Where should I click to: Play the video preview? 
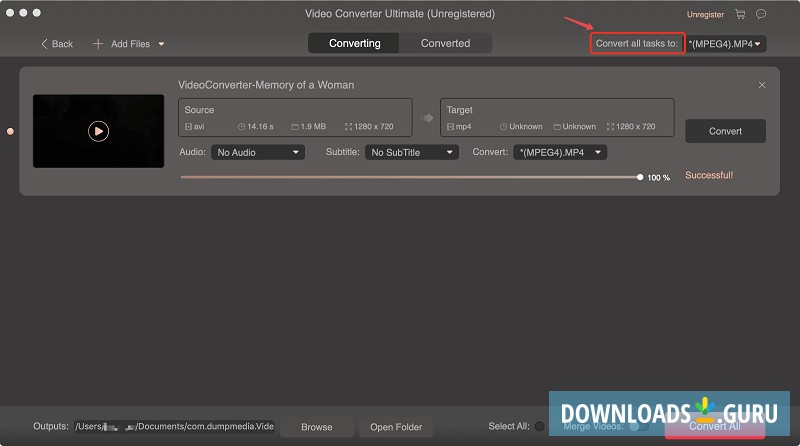(98, 131)
